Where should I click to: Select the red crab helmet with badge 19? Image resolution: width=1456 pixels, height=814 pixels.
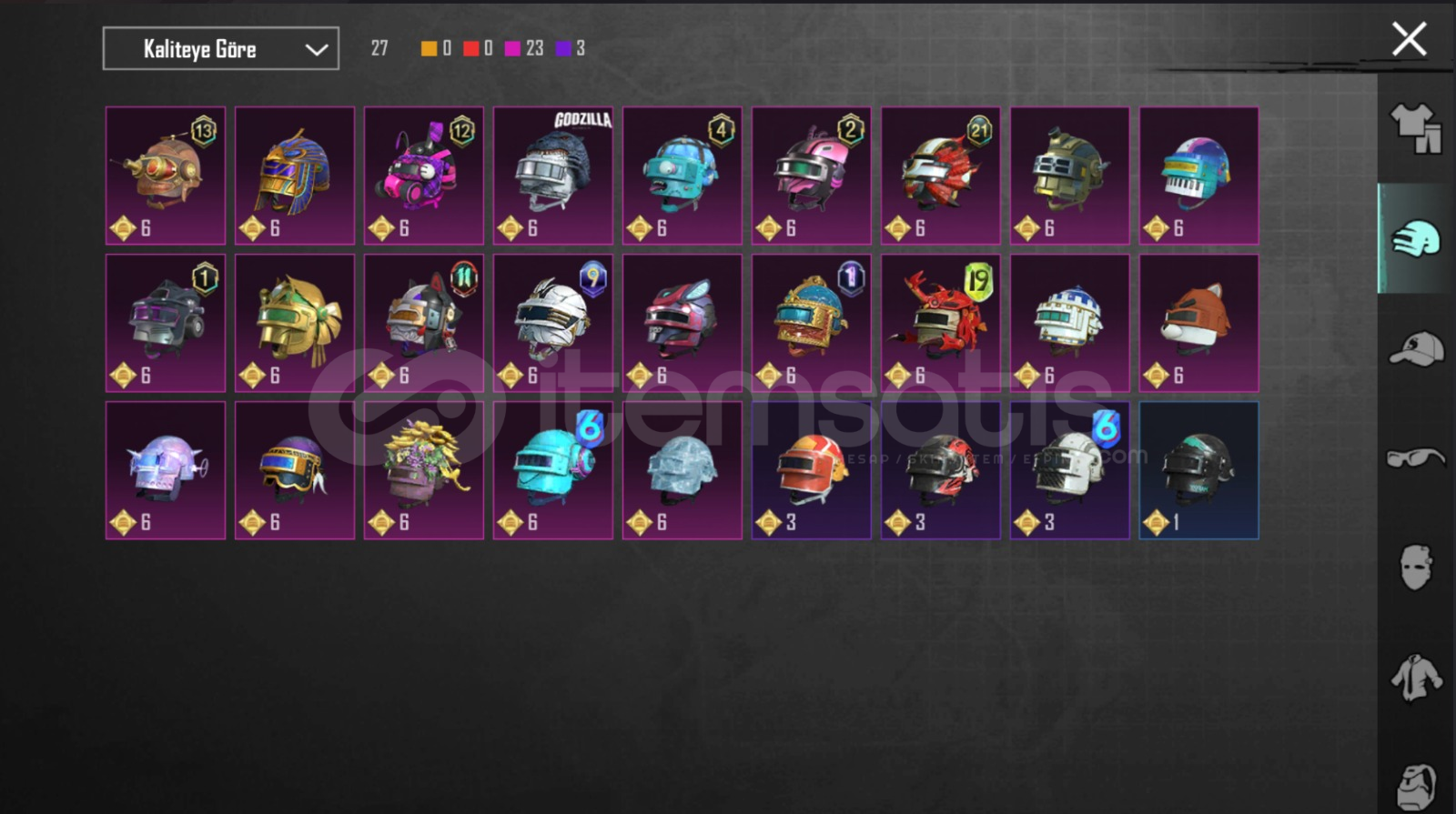tap(941, 323)
